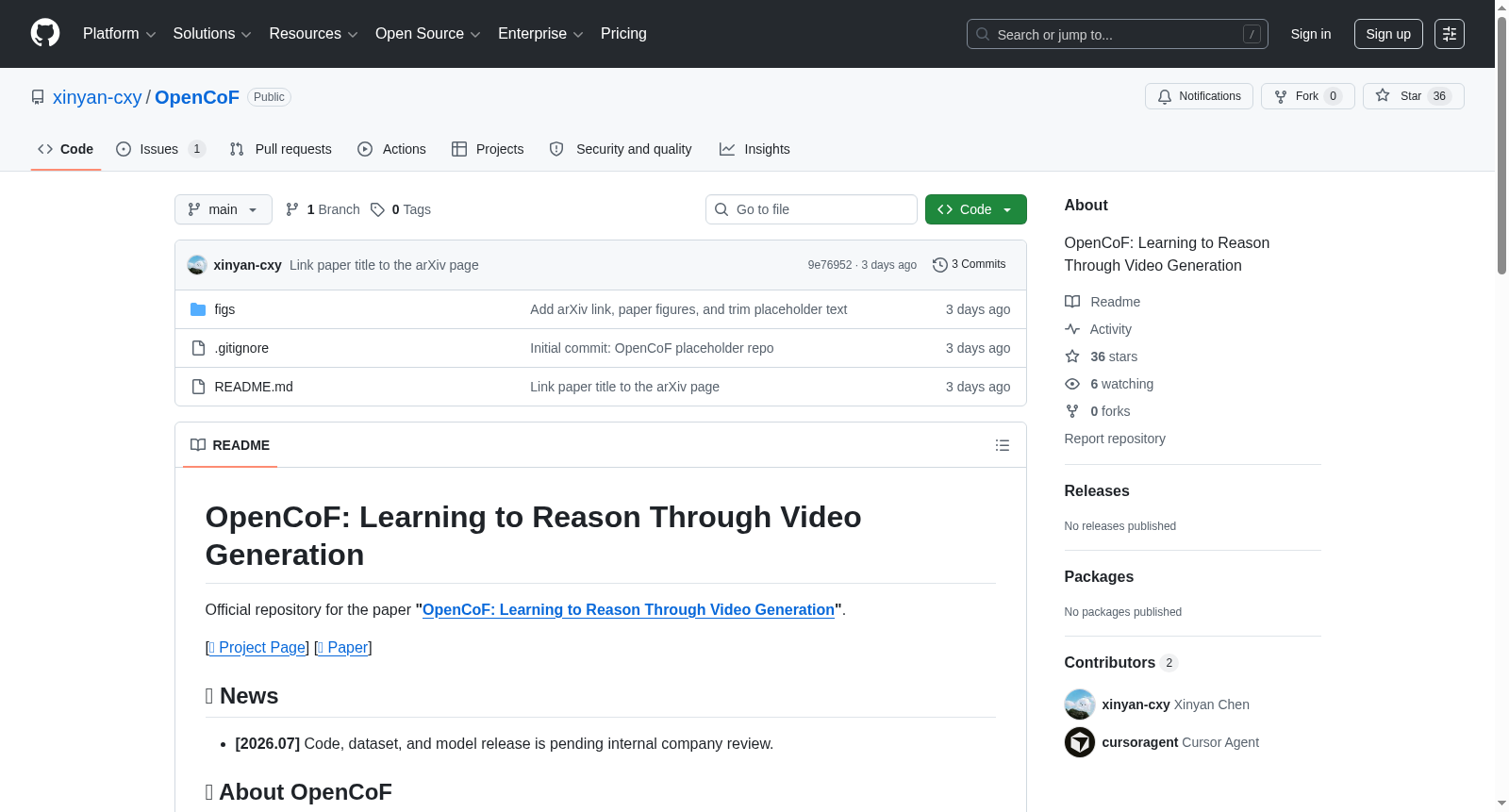Click the '0 Tags' link
1509x812 pixels.
(x=401, y=209)
